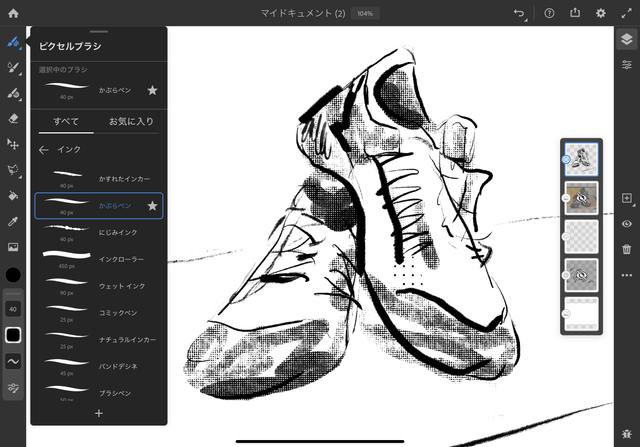
Task: Select the hidden photo reference layer
Action: (x=581, y=198)
